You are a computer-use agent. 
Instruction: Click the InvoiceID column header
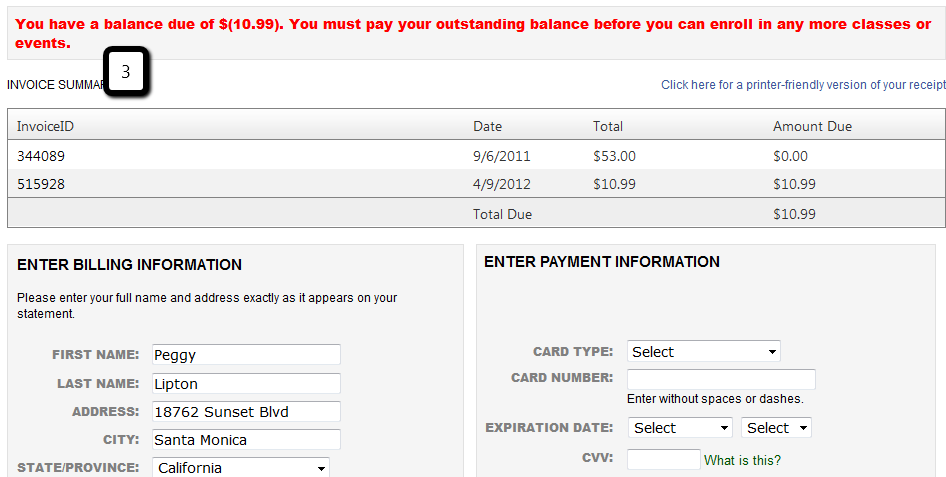tap(46, 126)
